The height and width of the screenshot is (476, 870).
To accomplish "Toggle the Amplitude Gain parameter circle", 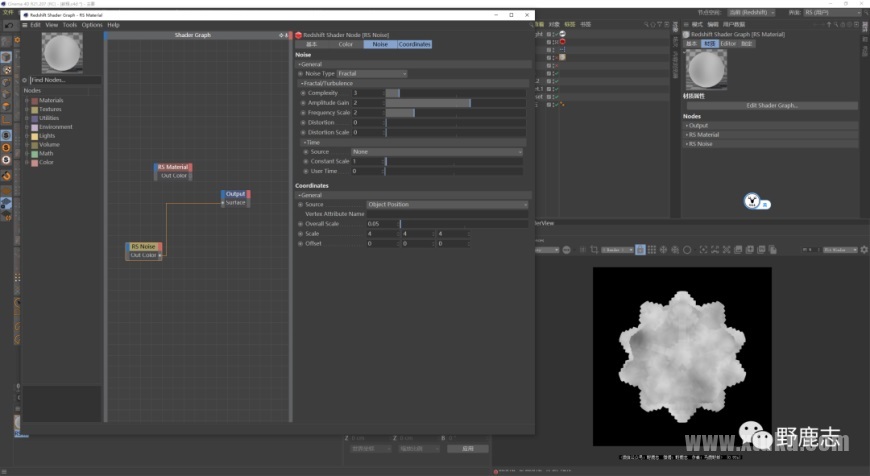I will (x=303, y=103).
